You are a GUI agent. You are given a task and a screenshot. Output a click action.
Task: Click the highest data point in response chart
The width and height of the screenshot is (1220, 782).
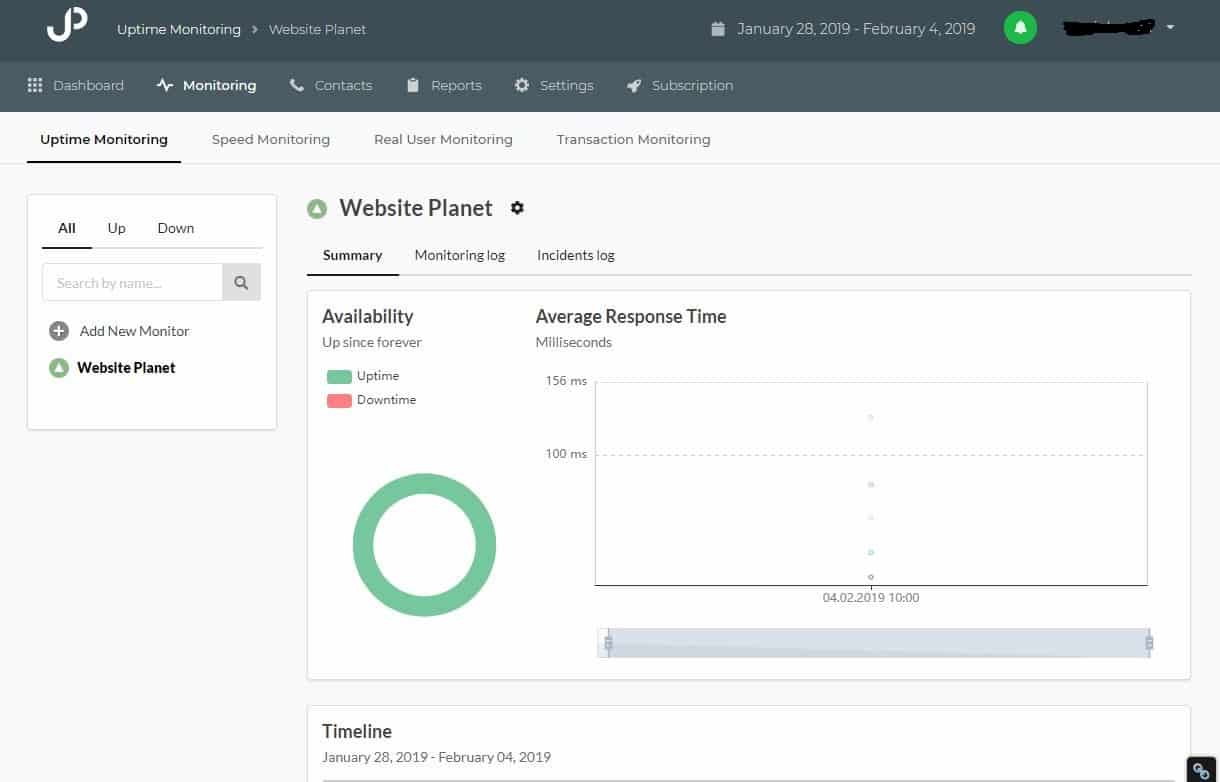(871, 417)
